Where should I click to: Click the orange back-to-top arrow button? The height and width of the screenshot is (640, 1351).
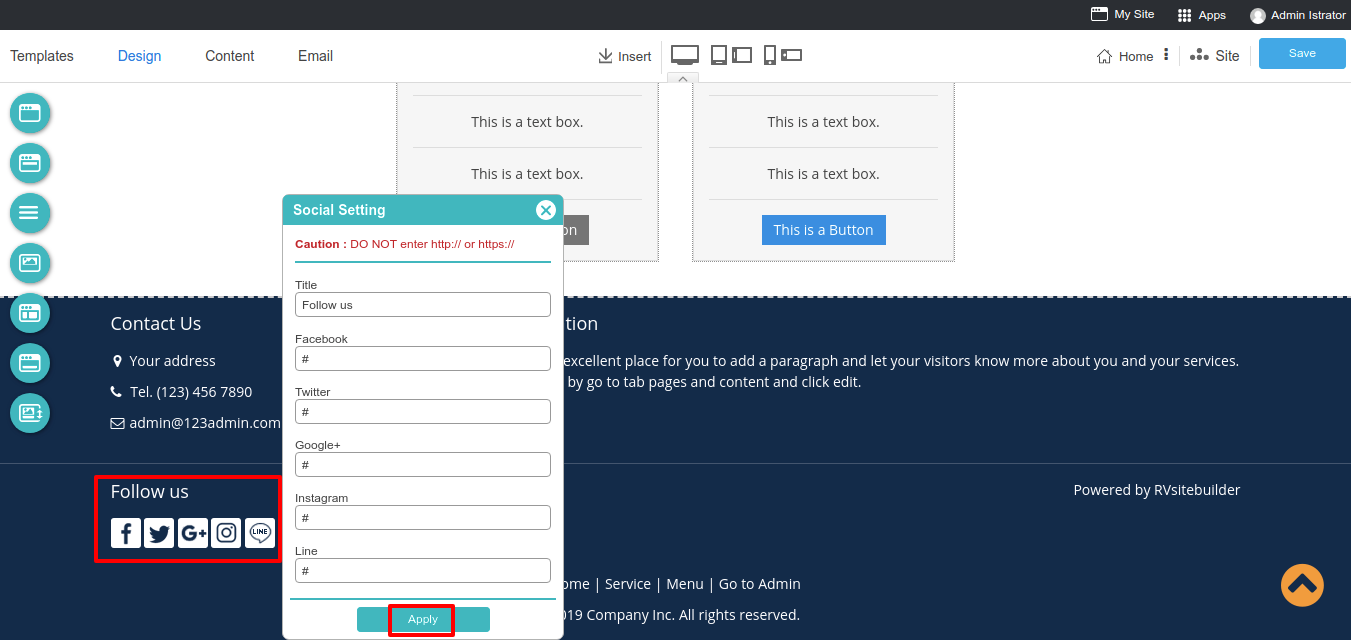coord(1302,585)
